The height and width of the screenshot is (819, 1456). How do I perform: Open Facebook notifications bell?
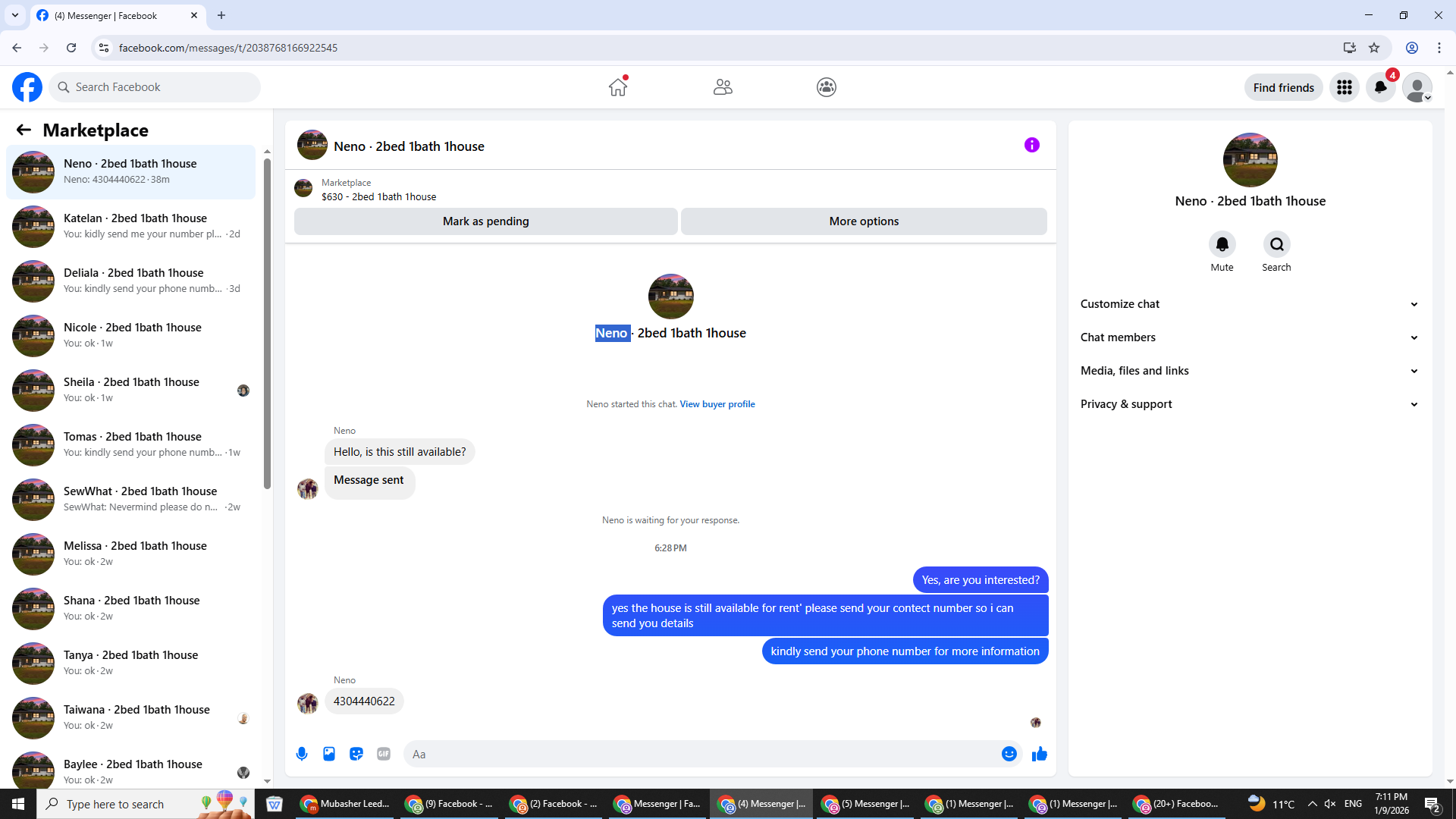(x=1380, y=87)
